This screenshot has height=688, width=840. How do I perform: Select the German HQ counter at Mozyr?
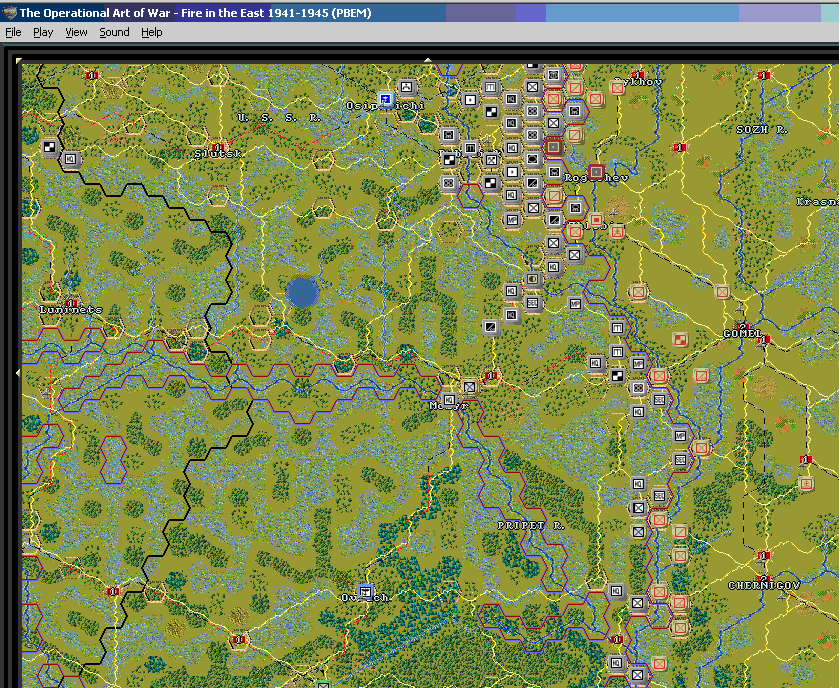(x=449, y=400)
